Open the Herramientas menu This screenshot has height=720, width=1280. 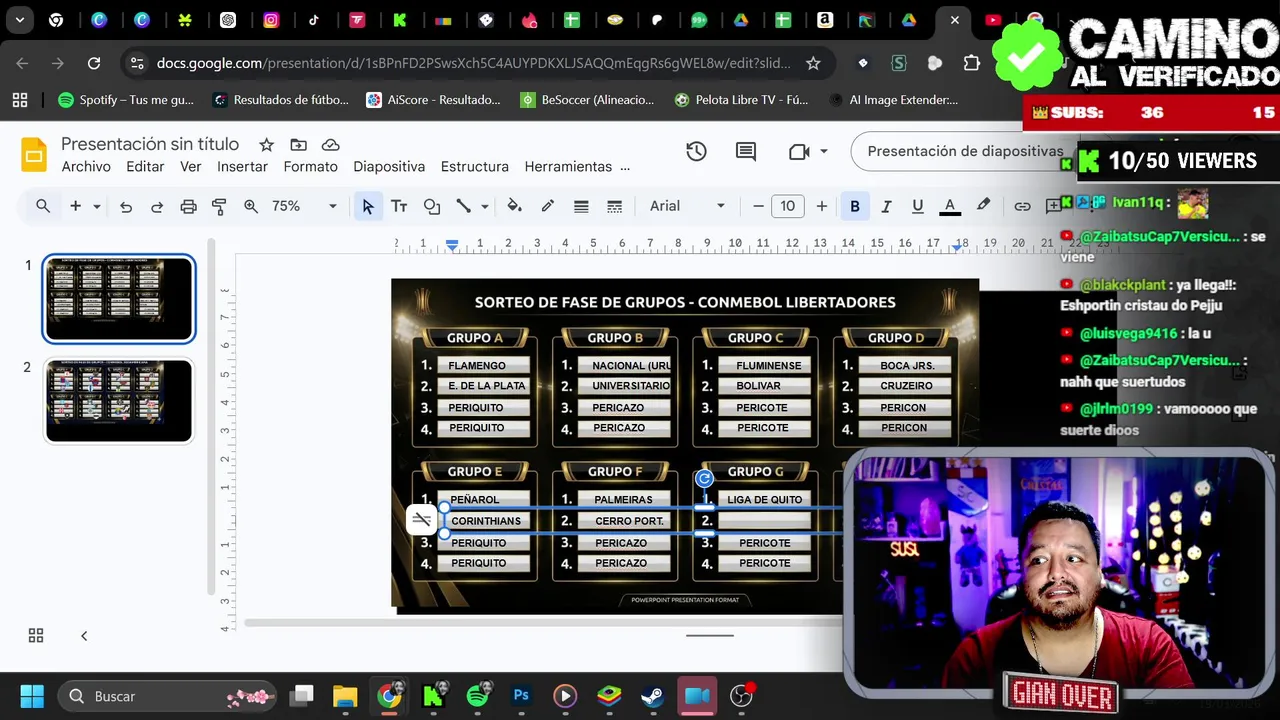pyautogui.click(x=568, y=167)
